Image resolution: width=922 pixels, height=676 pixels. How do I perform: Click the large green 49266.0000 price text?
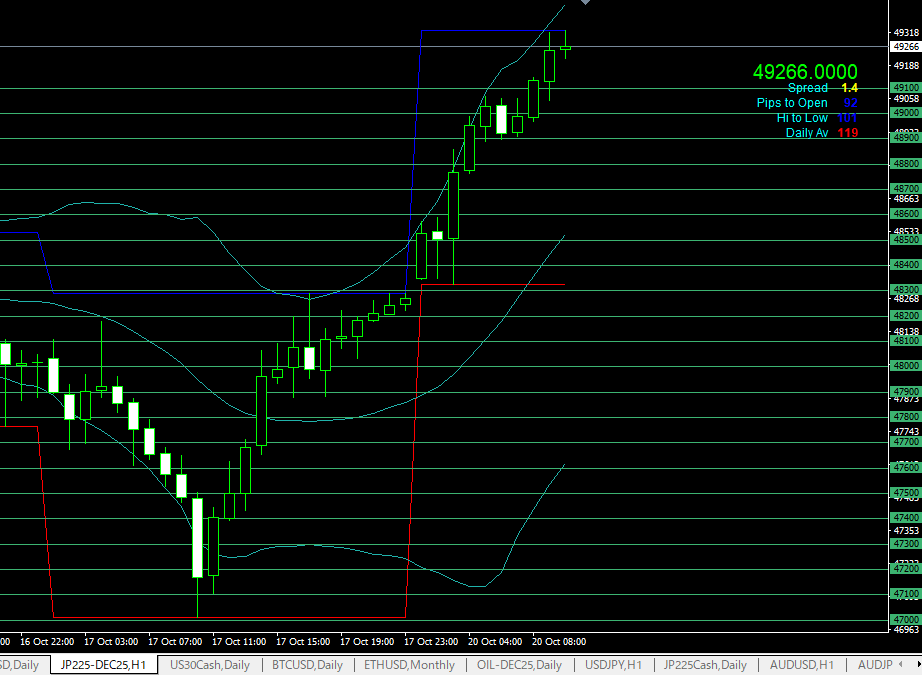click(x=805, y=72)
